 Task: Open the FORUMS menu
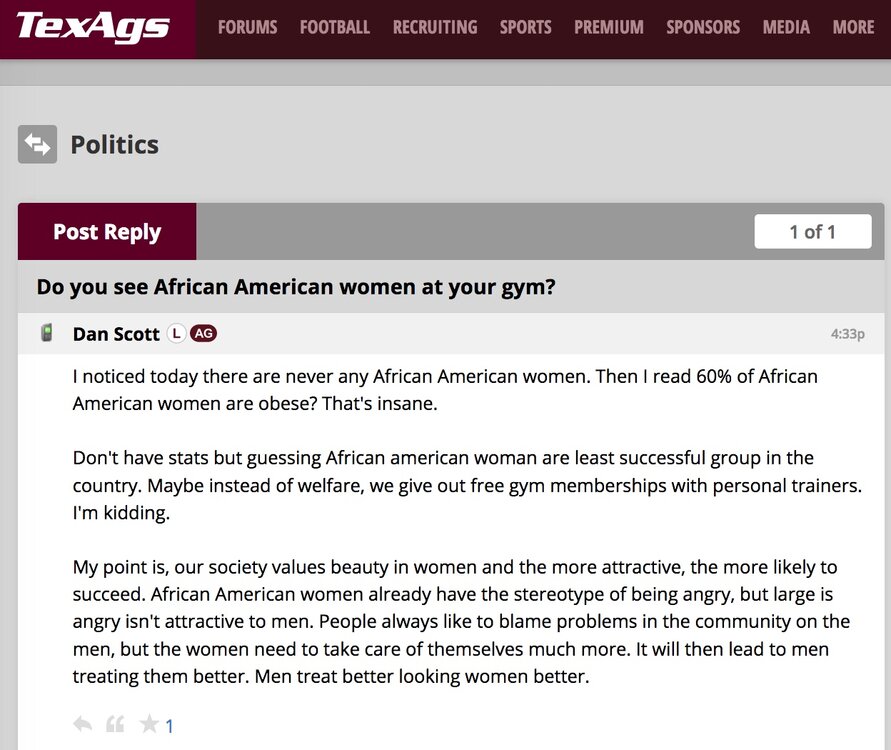tap(247, 27)
